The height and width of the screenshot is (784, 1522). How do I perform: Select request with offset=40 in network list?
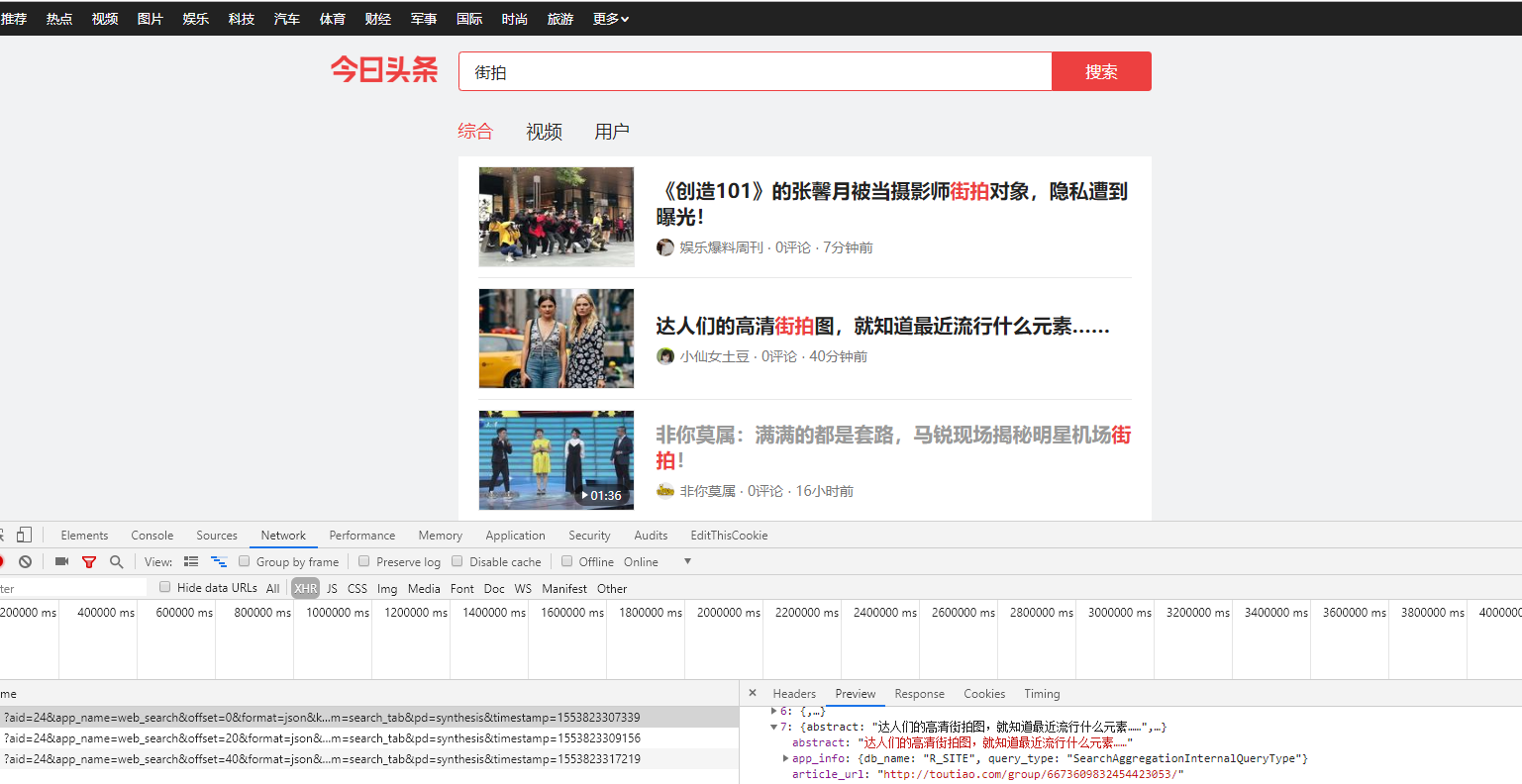pos(369,759)
